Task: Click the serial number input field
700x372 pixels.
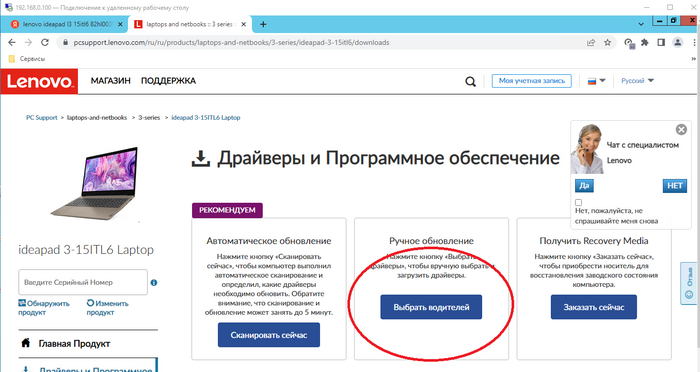Action: click(83, 282)
